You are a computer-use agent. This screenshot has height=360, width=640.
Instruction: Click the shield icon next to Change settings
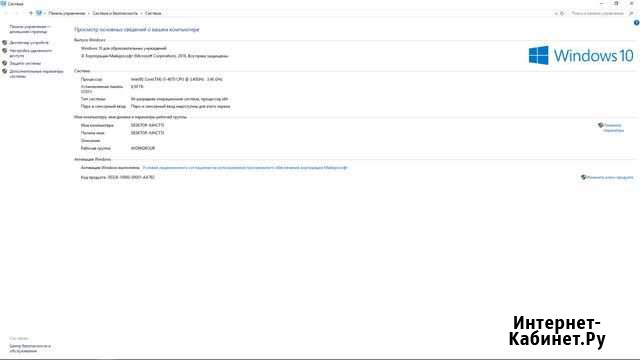[600, 125]
